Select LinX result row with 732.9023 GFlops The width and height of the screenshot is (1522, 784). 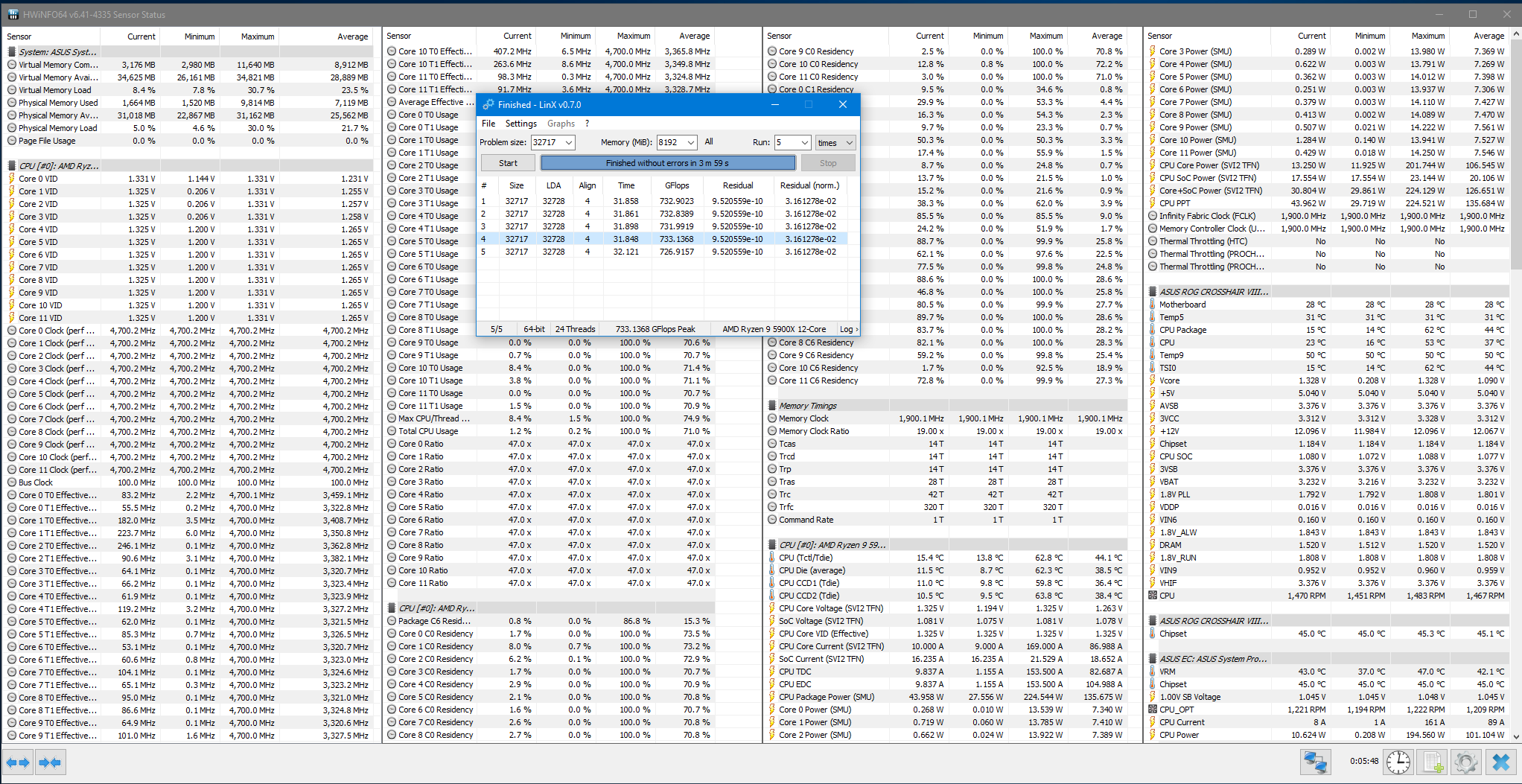662,201
